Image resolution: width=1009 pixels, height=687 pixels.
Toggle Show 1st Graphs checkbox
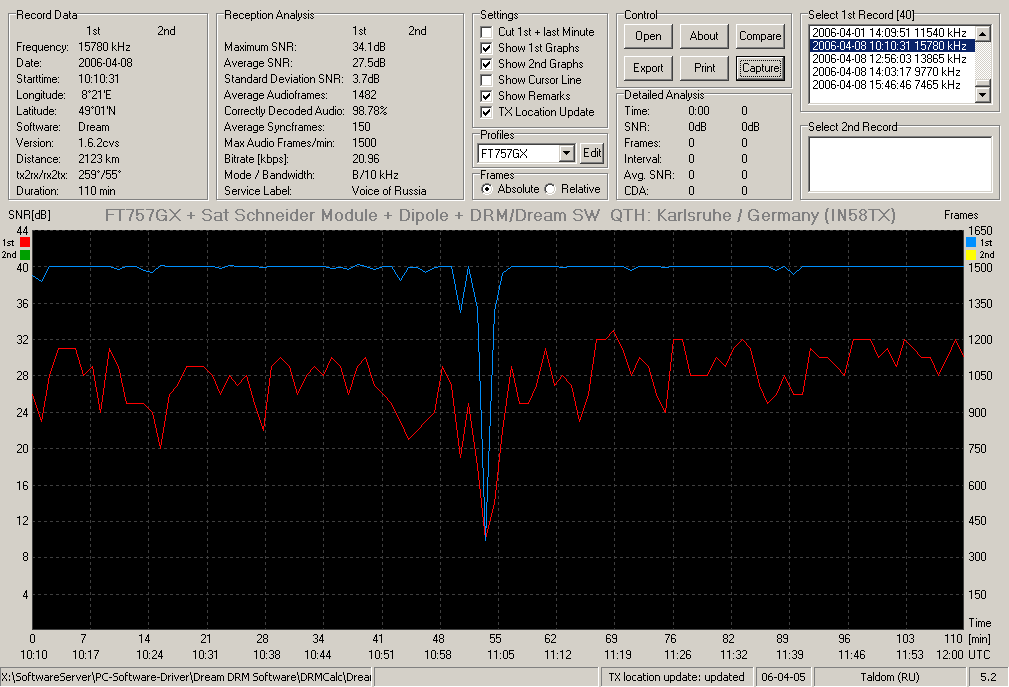[486, 48]
